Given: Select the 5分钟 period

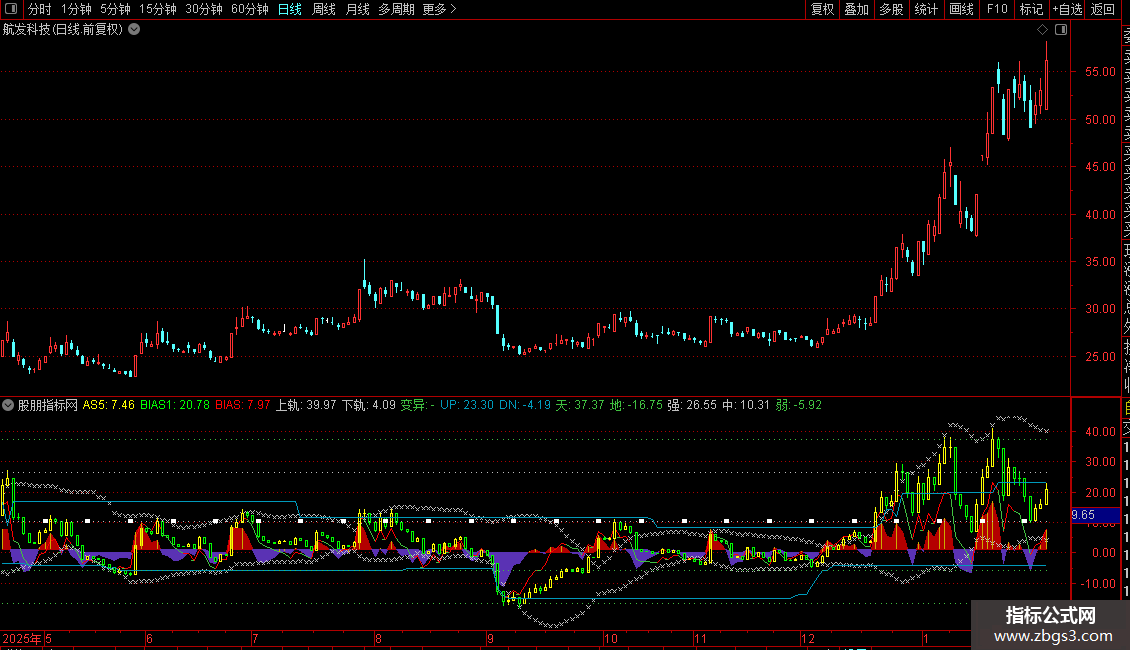Looking at the screenshot, I should click(x=115, y=9).
